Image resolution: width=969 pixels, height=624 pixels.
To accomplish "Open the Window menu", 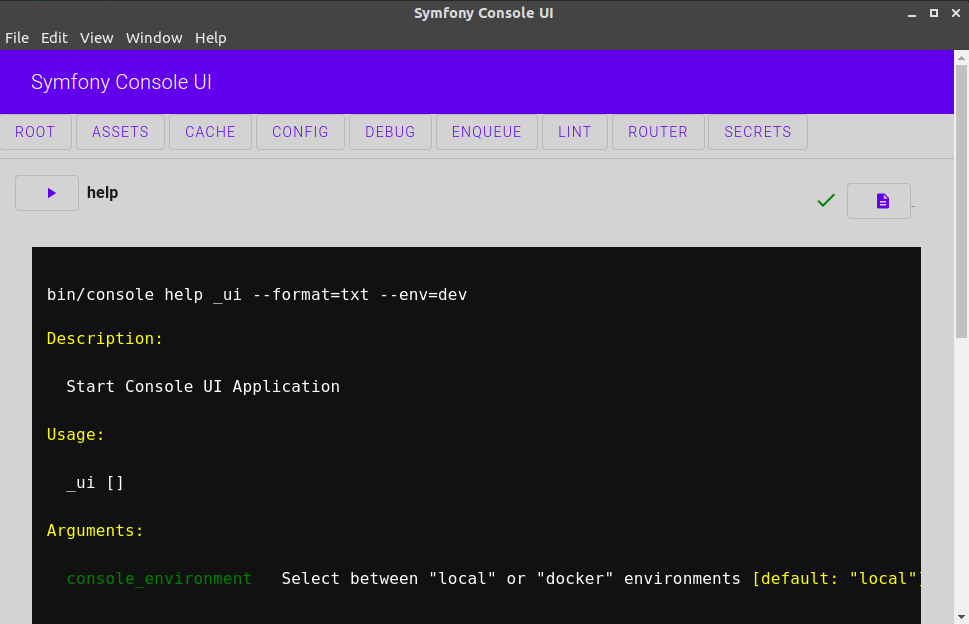I will coord(154,38).
